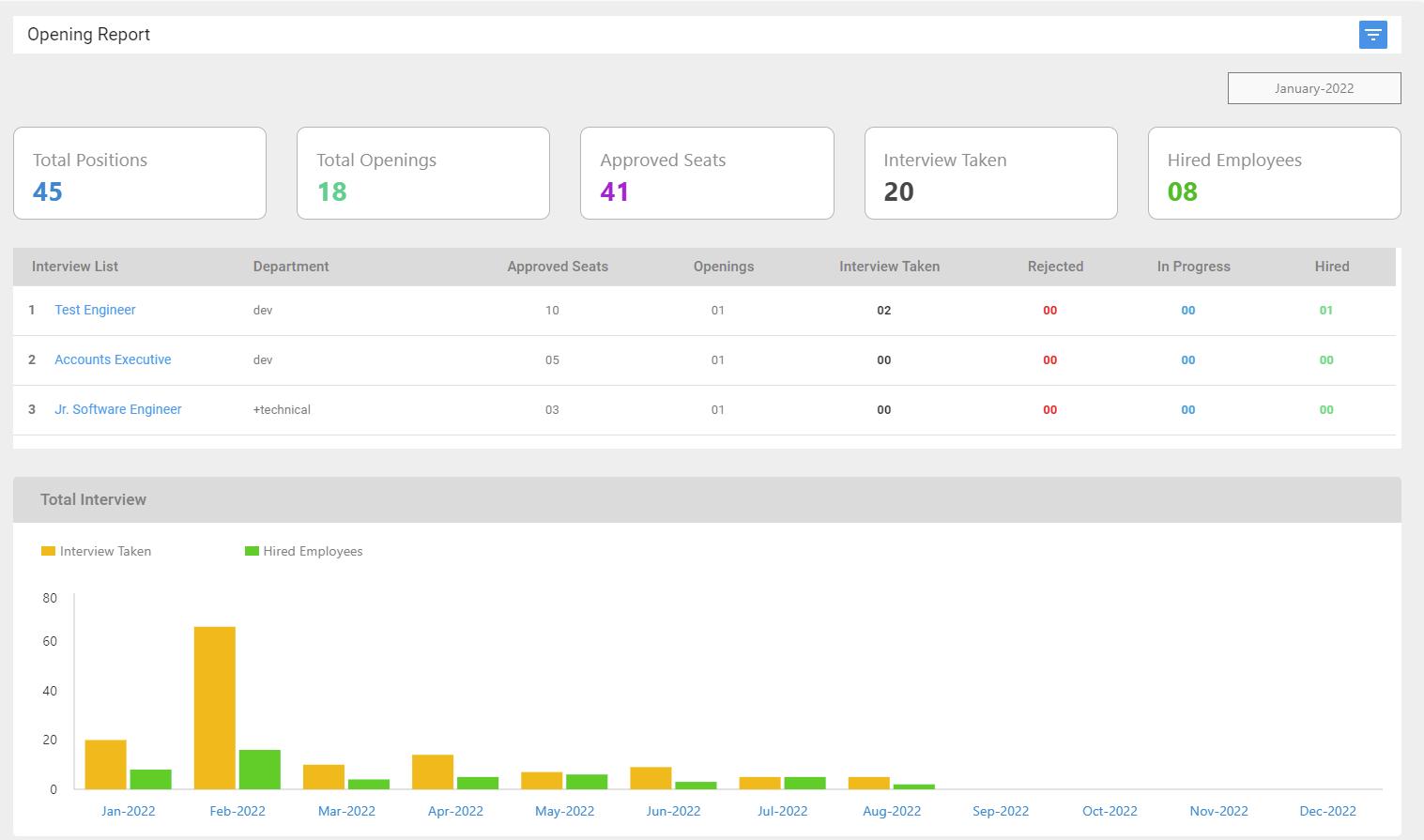The height and width of the screenshot is (840, 1424).
Task: Open the Test Engineer interview link
Action: 95,310
